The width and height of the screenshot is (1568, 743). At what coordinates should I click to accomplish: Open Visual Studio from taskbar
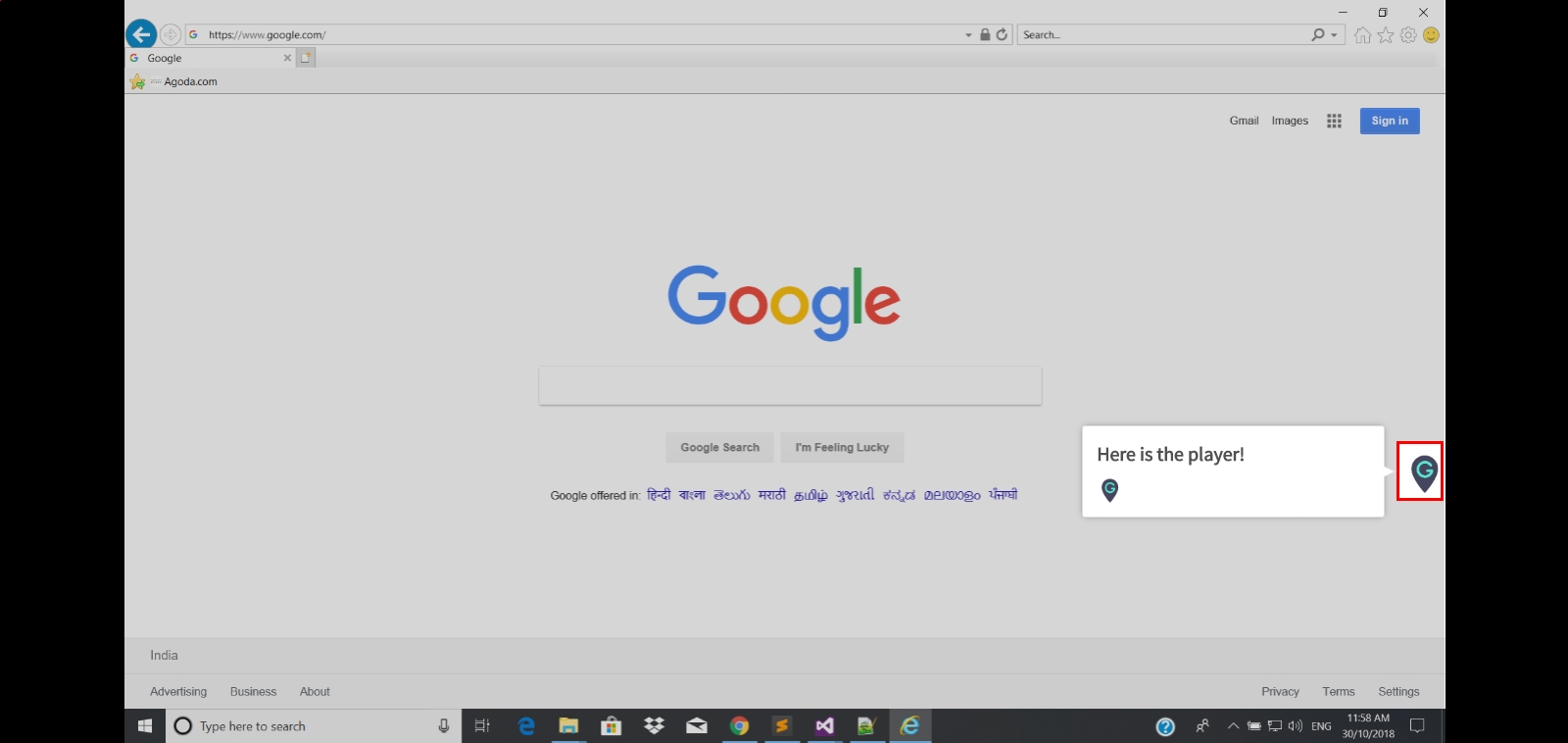(x=824, y=725)
